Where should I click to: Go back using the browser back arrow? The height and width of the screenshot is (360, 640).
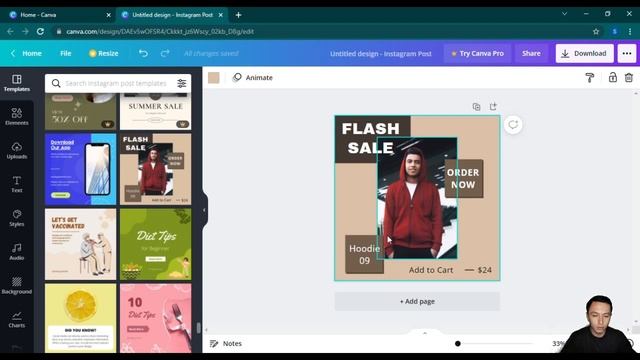(x=10, y=31)
